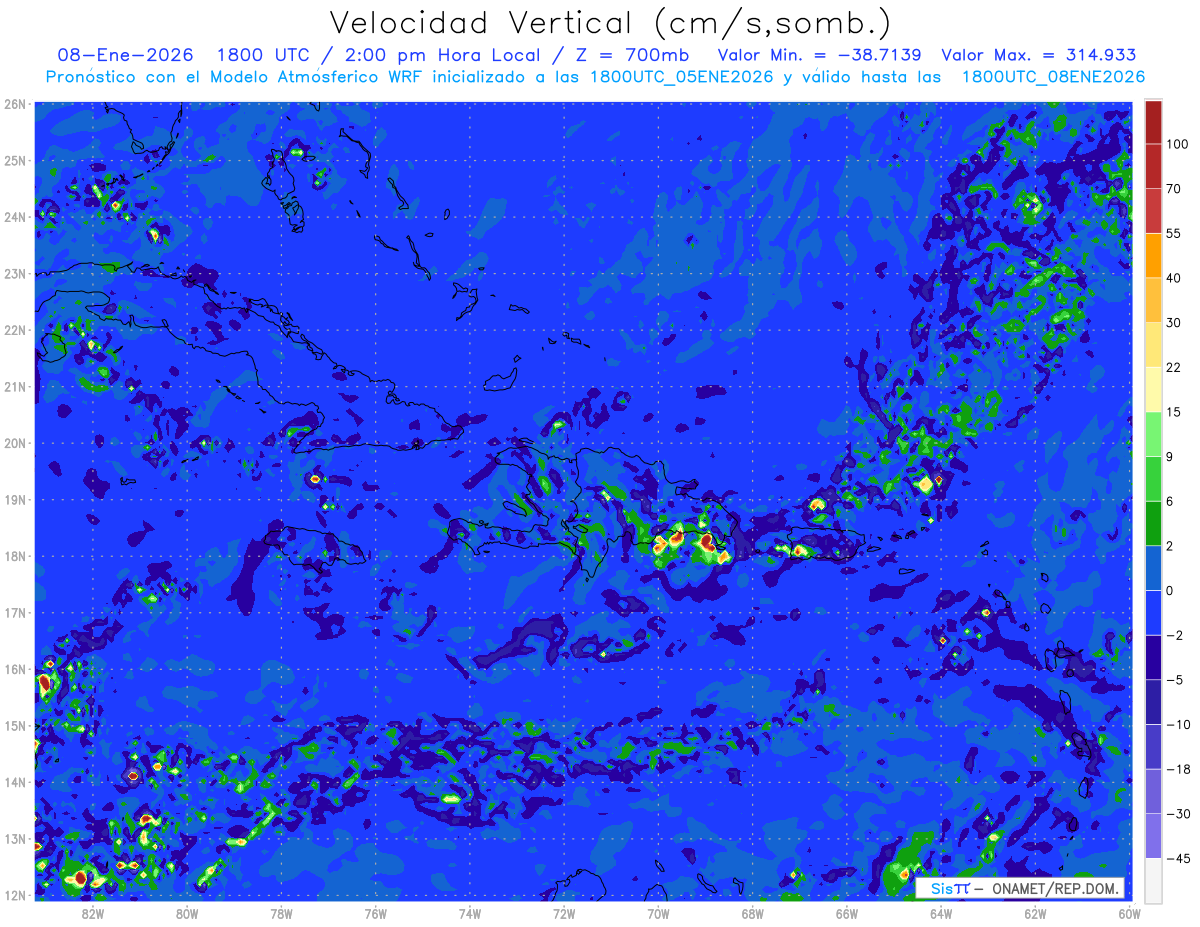Click the '12N' latitude axis label
1200x927 pixels.
coord(14,895)
